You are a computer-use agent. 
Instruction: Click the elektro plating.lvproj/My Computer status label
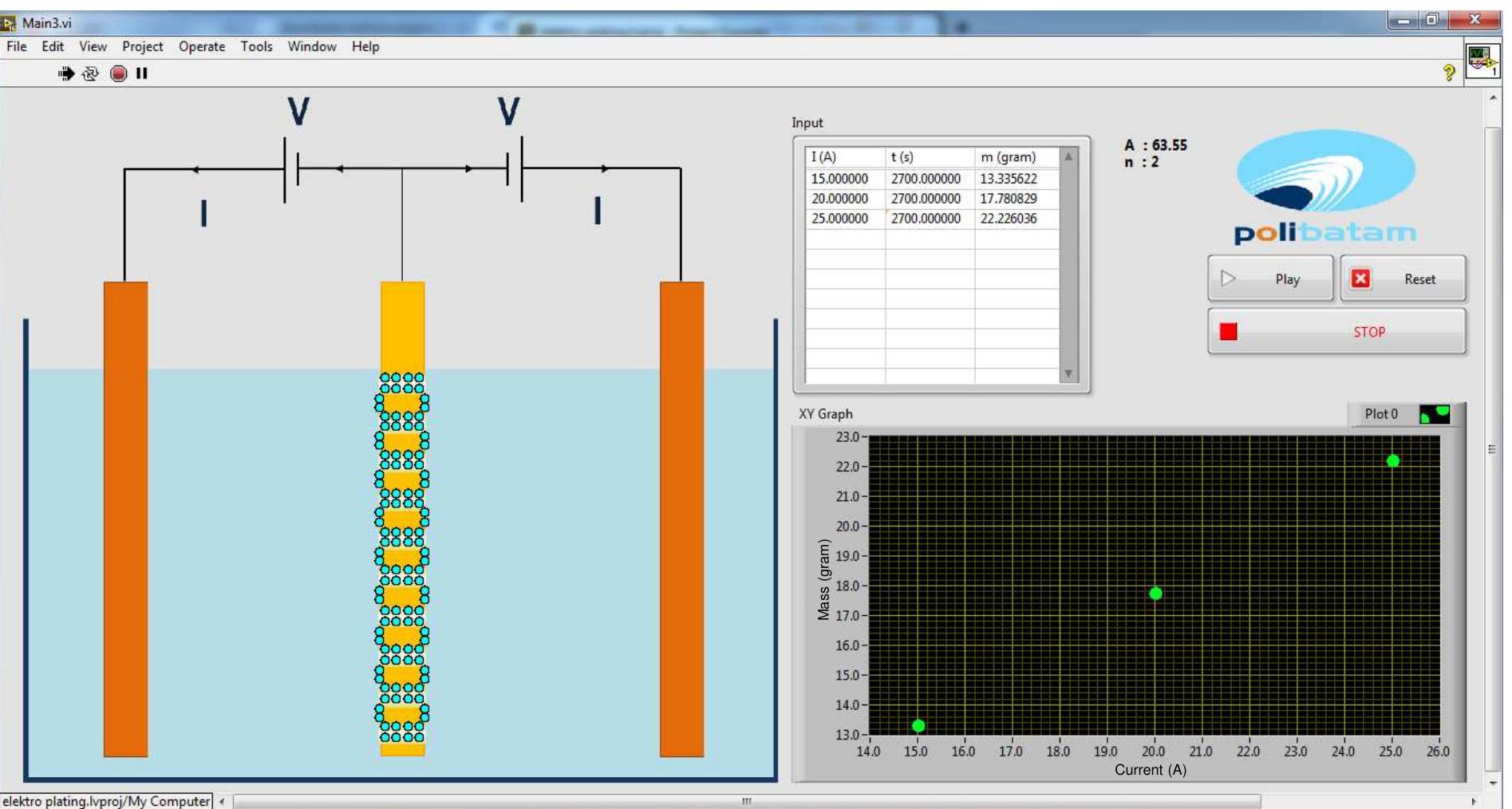click(106, 801)
